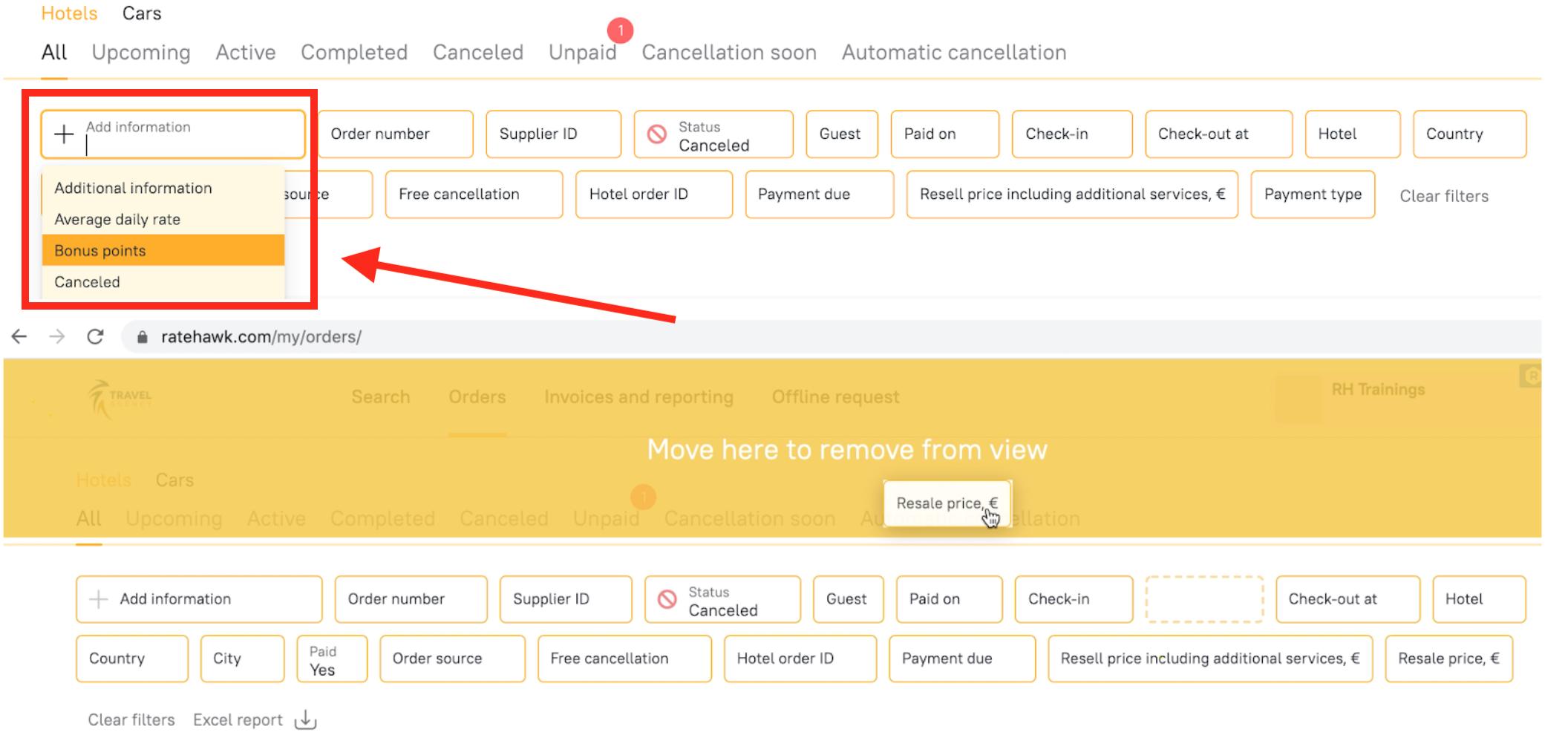Open the Cars section link at top
Viewport: 1568px width, 738px height.
pyautogui.click(x=141, y=13)
